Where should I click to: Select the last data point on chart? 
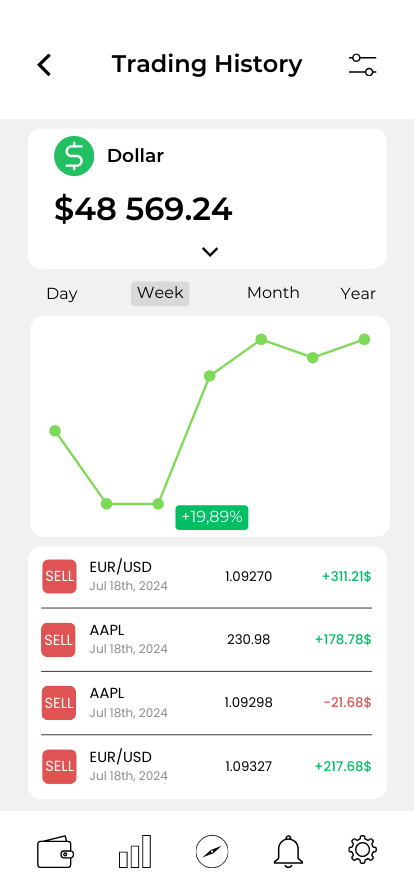tap(364, 339)
